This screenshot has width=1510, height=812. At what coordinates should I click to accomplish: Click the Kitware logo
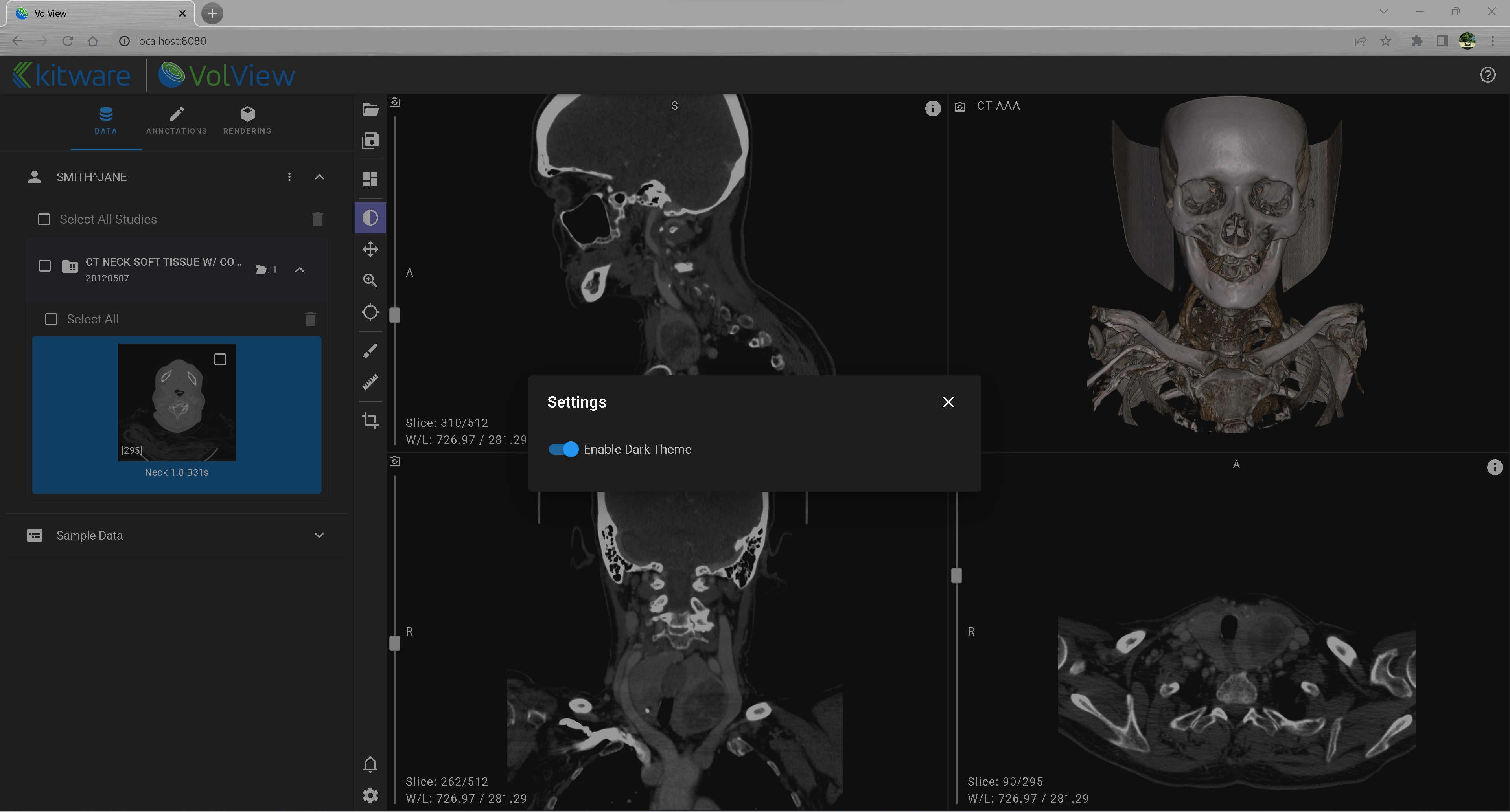[72, 75]
